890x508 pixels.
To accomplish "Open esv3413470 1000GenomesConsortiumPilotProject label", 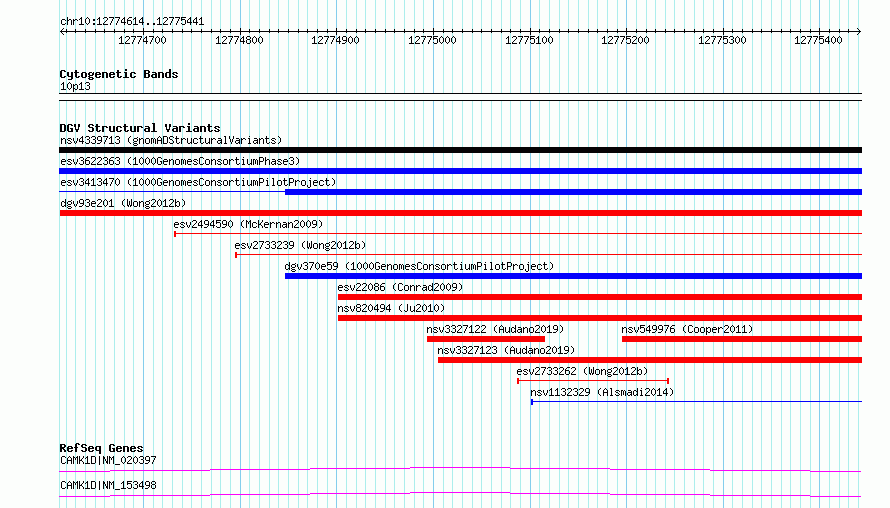I will [x=198, y=182].
